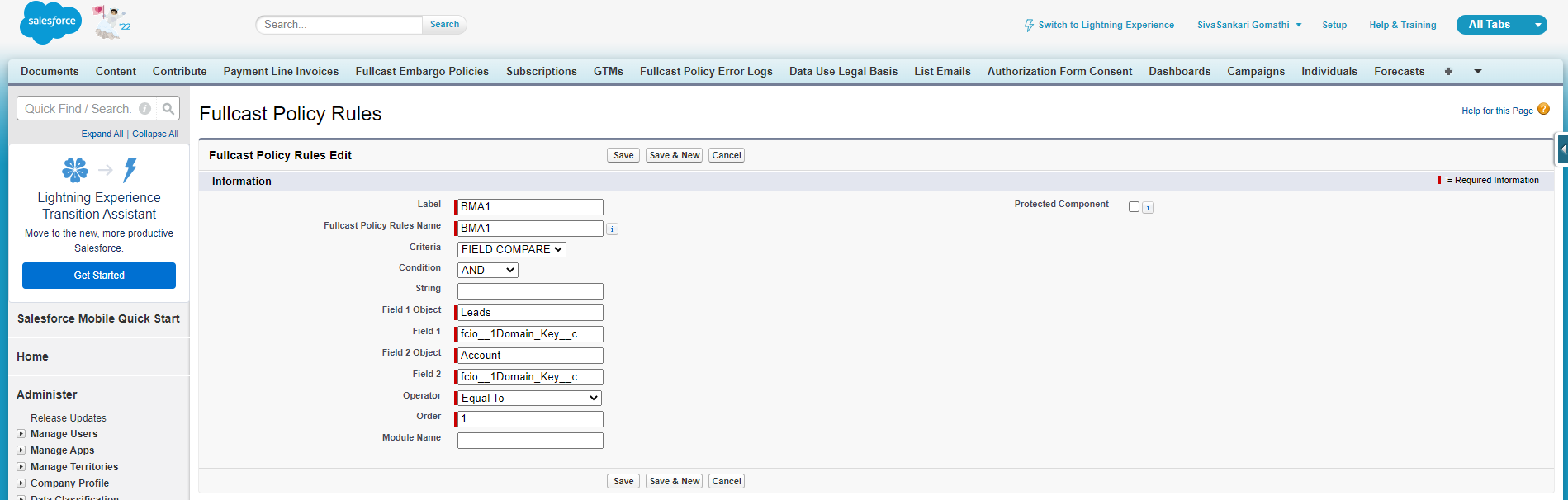Click the empty String field
Viewport: 1568px width, 500px height.
pos(530,291)
